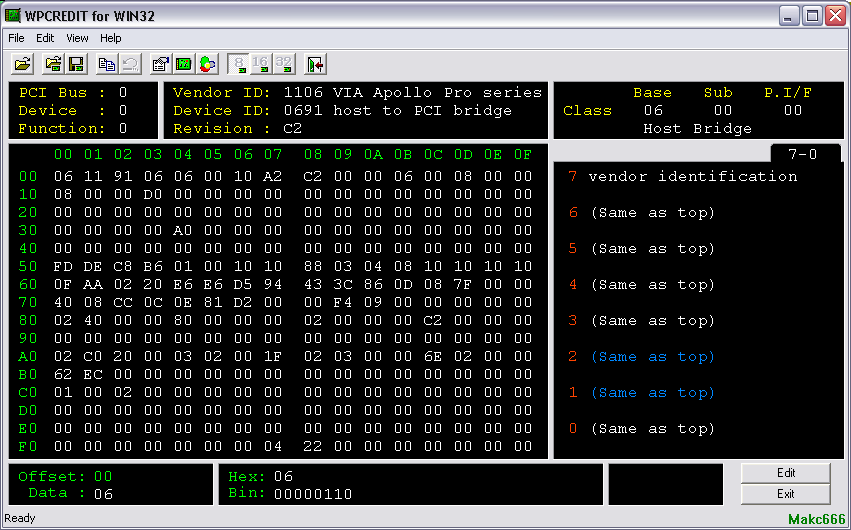Select hex byte 22 in row F0
The width and height of the screenshot is (851, 530).
pos(313,446)
